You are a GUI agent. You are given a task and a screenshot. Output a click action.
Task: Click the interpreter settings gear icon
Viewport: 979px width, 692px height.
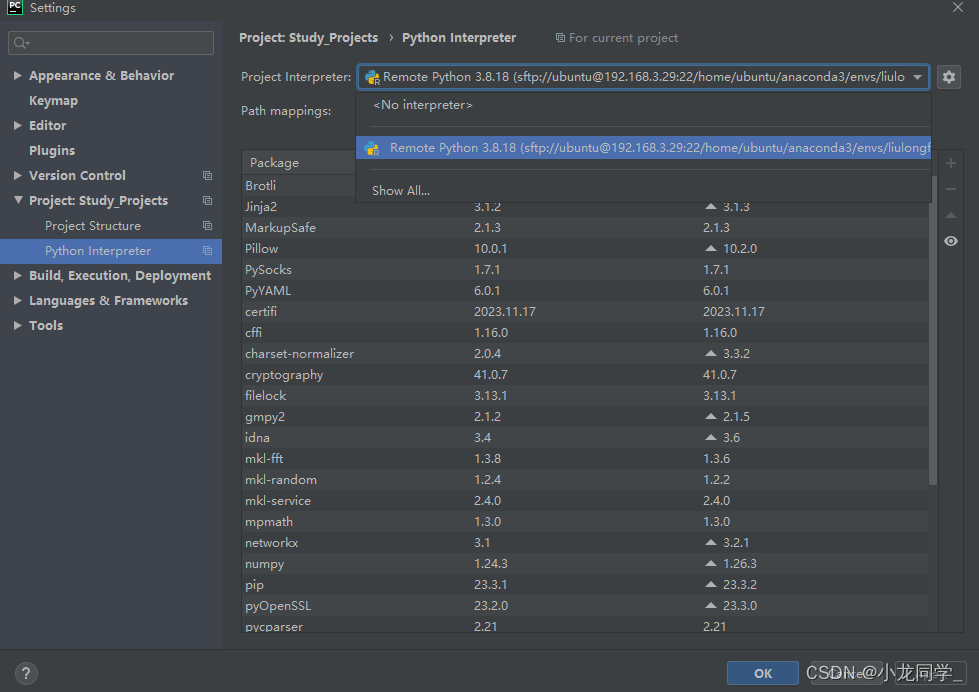point(948,77)
